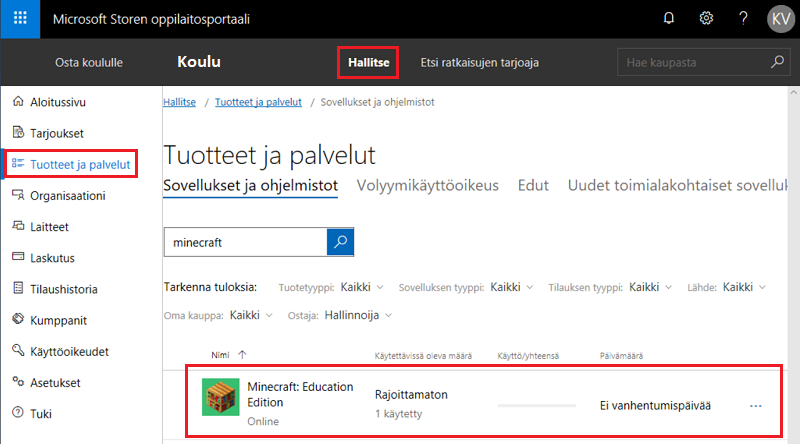The image size is (800, 444).
Task: Click Organisaationi sidebar icon
Action: [x=18, y=195]
